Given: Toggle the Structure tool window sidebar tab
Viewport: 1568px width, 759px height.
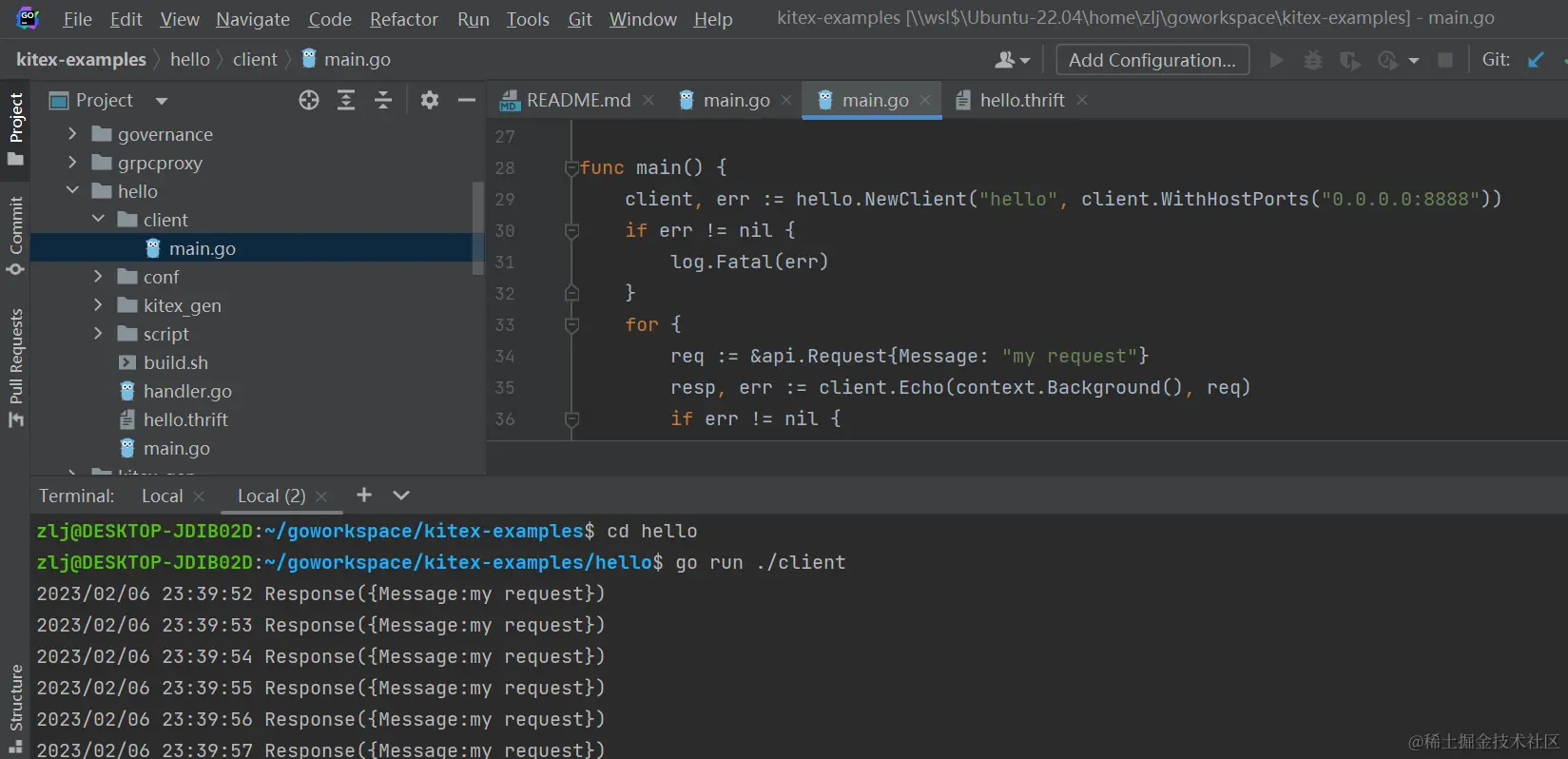Looking at the screenshot, I should tap(15, 710).
